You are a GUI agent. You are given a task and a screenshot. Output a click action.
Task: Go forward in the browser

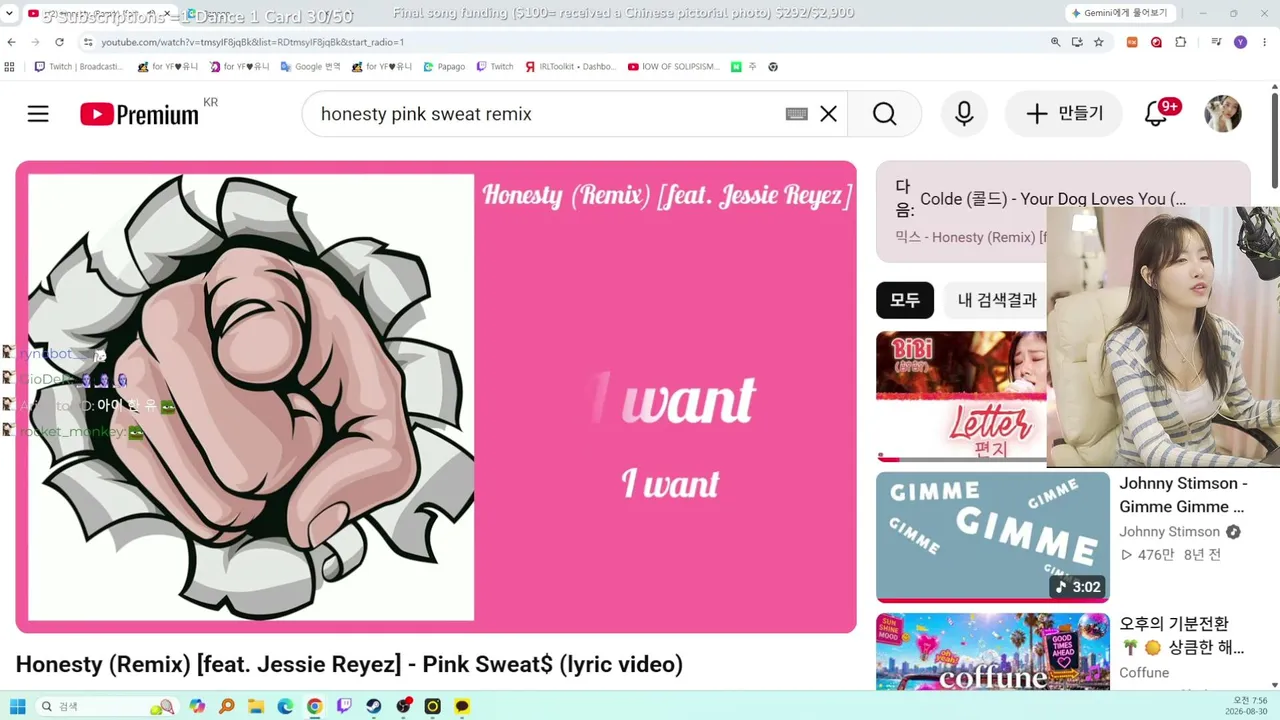tap(36, 42)
